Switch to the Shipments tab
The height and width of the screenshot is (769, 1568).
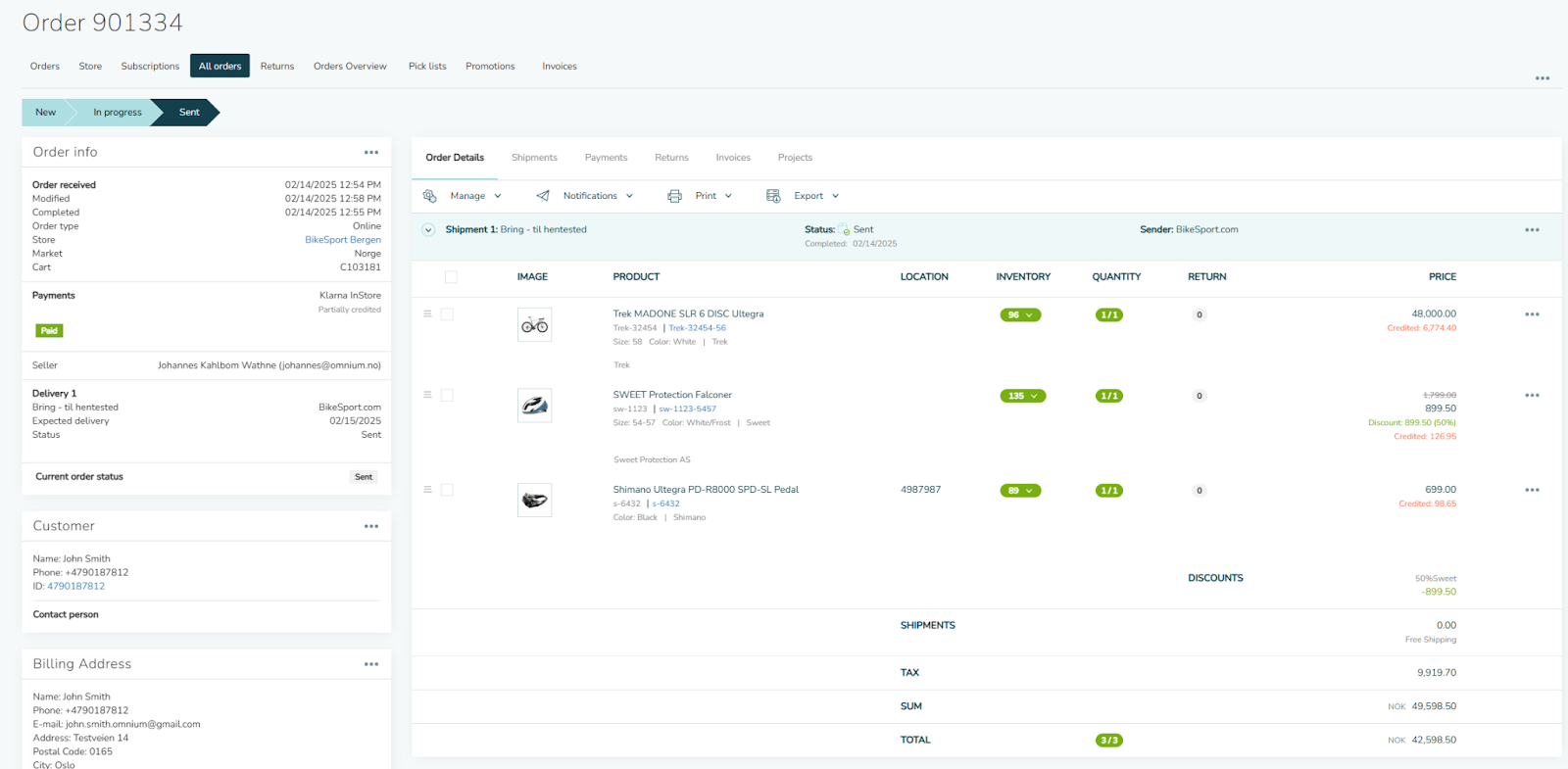point(534,158)
